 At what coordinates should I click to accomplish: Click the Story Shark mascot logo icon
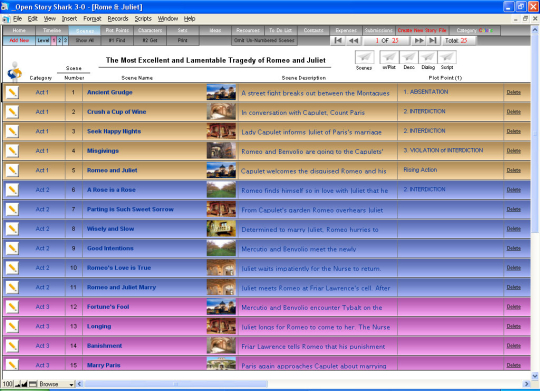[14, 72]
